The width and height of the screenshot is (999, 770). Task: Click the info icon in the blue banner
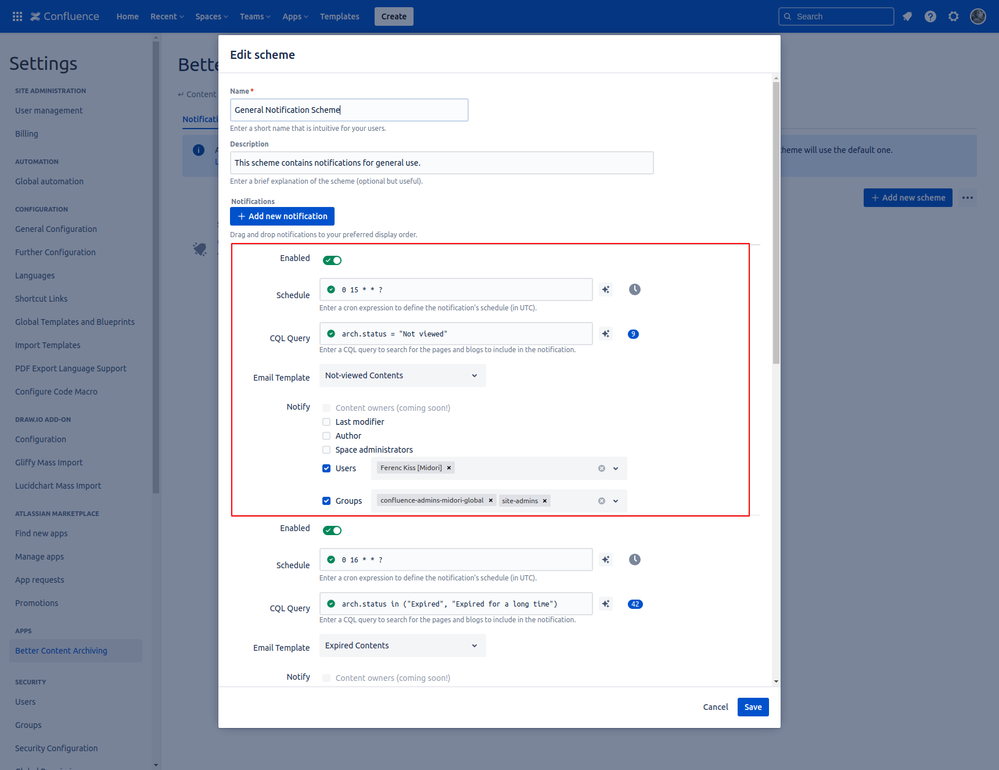199,150
